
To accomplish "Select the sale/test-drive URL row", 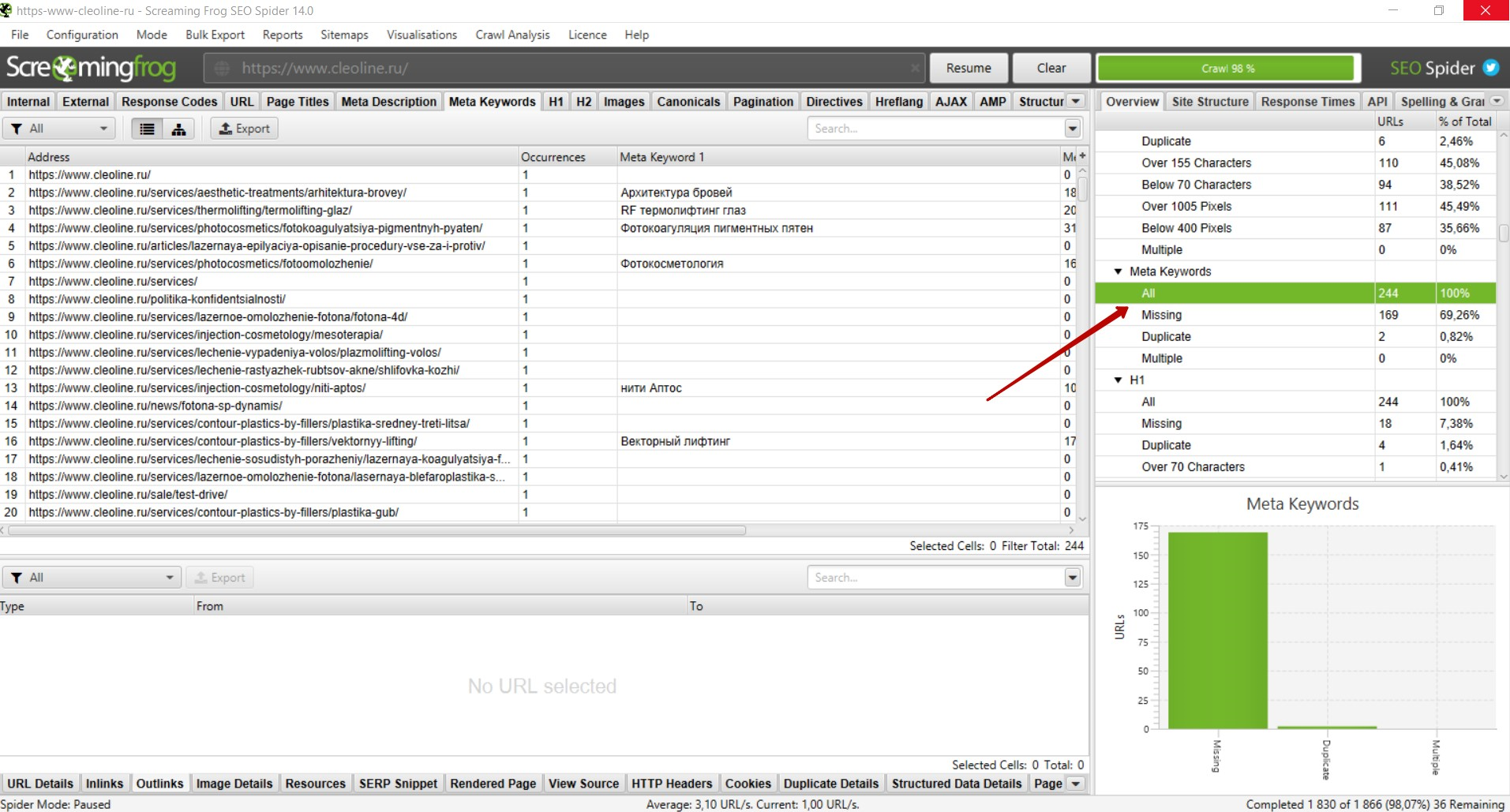I will [x=539, y=495].
